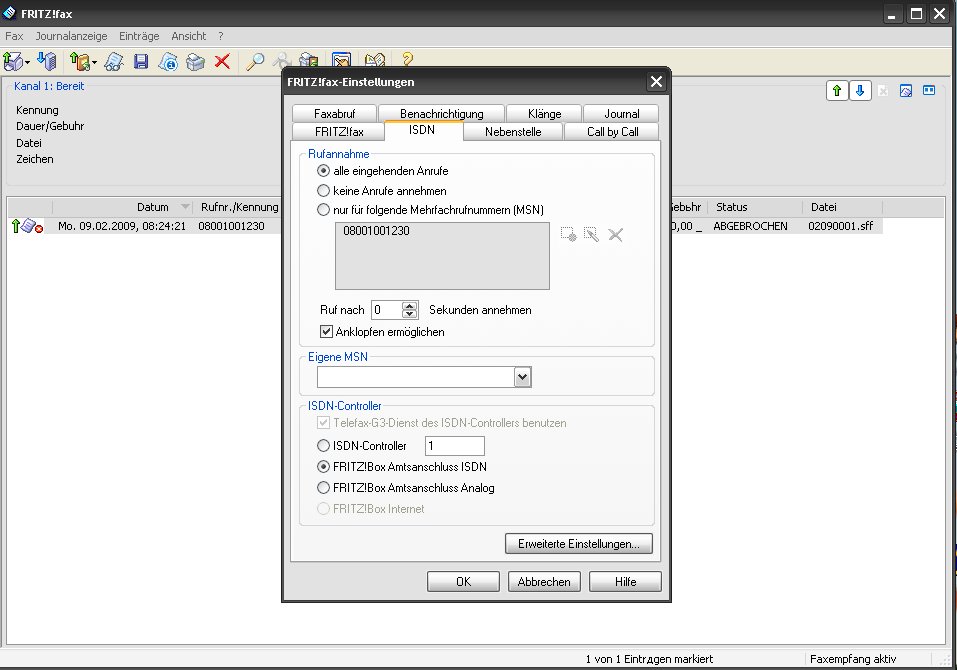Open dropdown arrow beside first fax toolbar icon
Screen dimensions: 957x670
tap(28, 62)
